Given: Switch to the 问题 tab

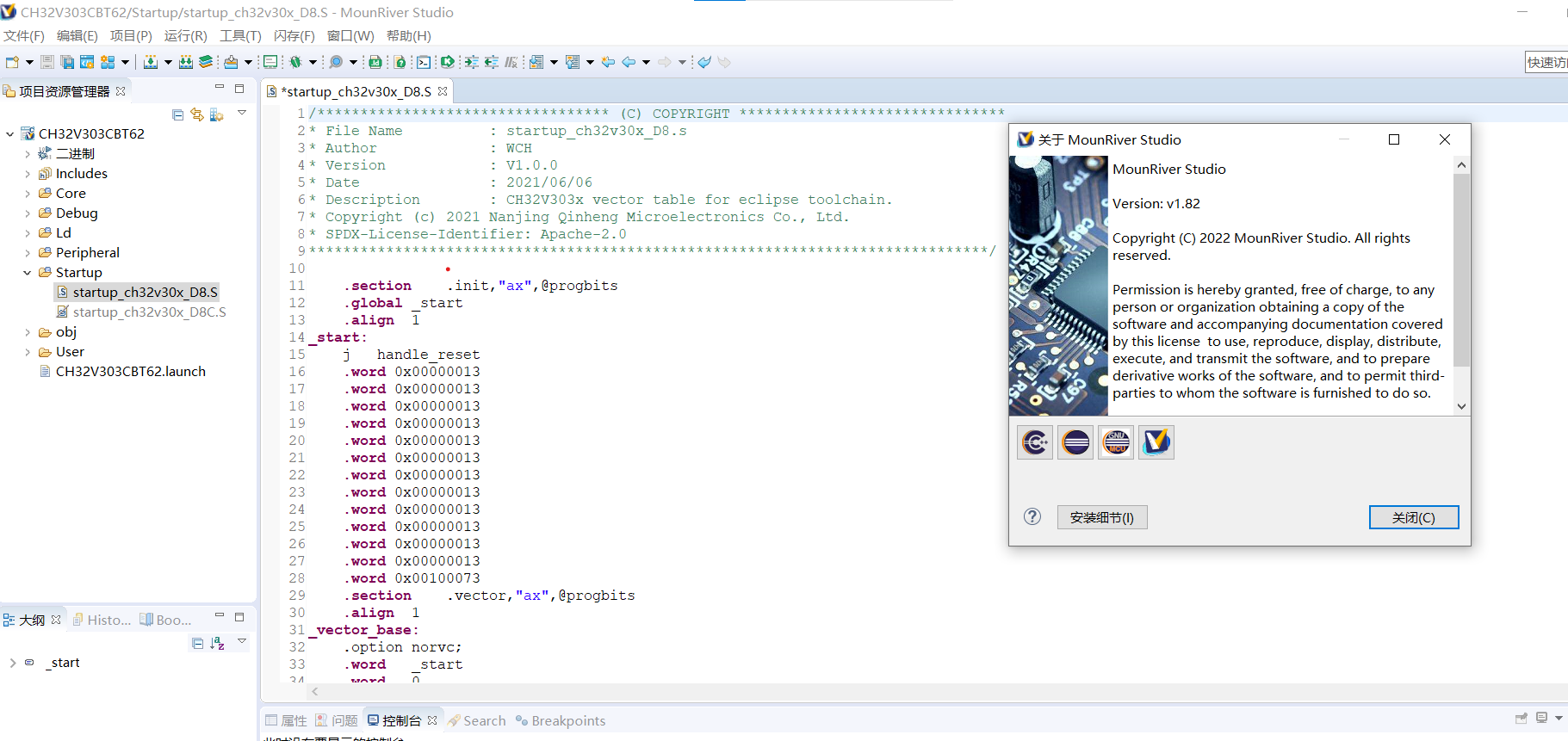Looking at the screenshot, I should click(337, 720).
